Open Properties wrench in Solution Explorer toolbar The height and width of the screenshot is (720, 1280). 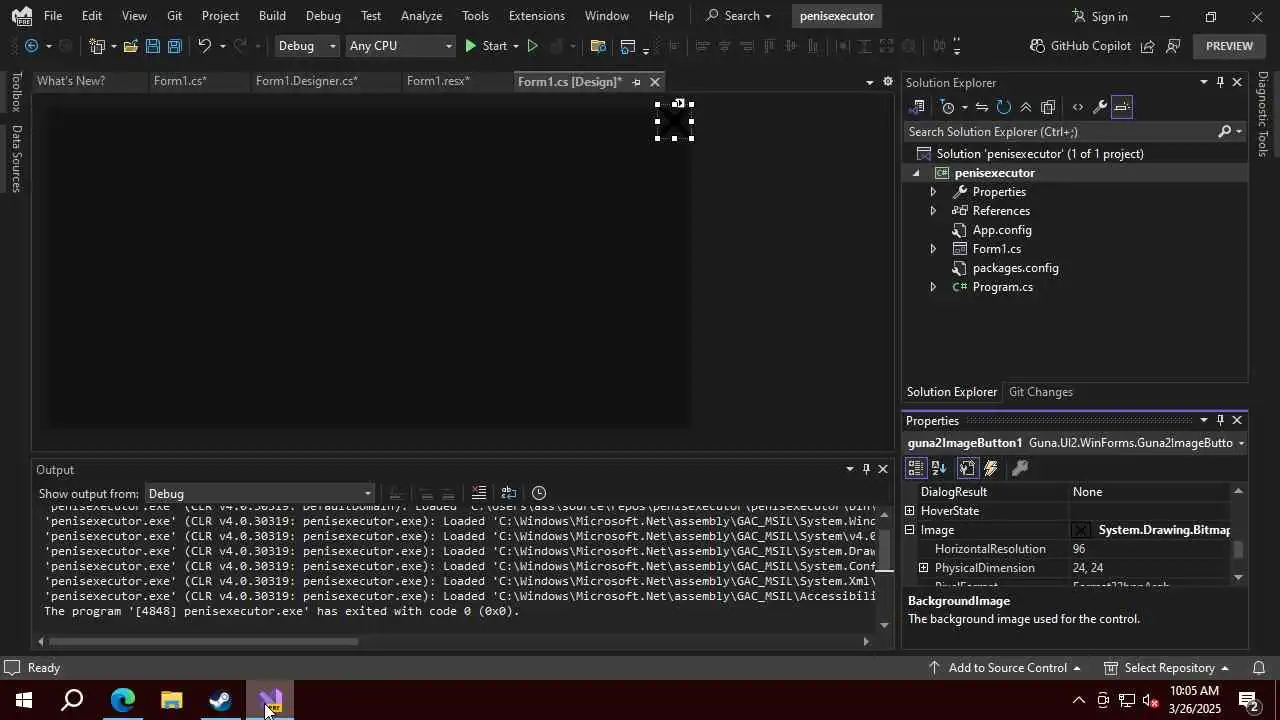coord(1099,107)
